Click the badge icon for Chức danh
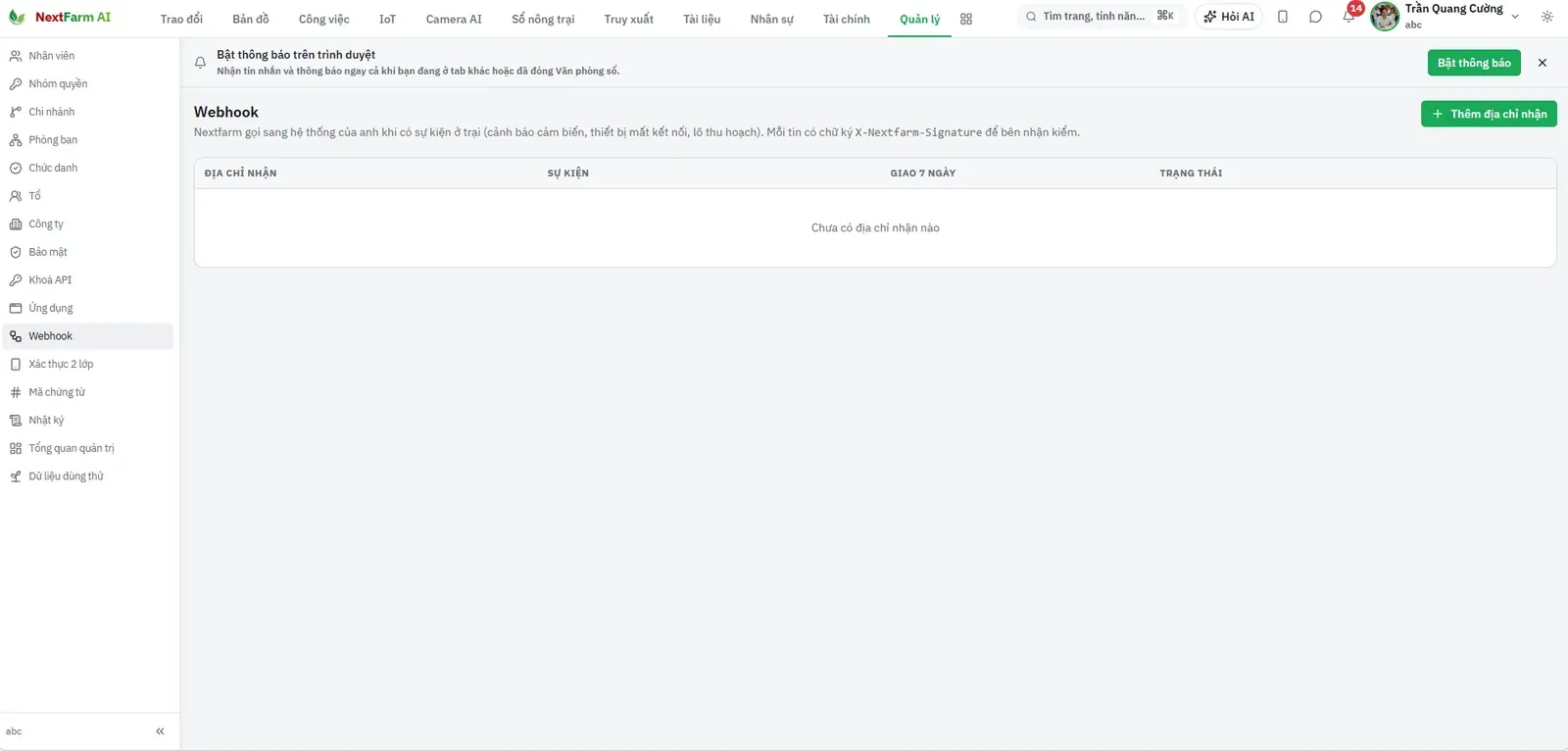Image resolution: width=1568 pixels, height=751 pixels. 16,168
